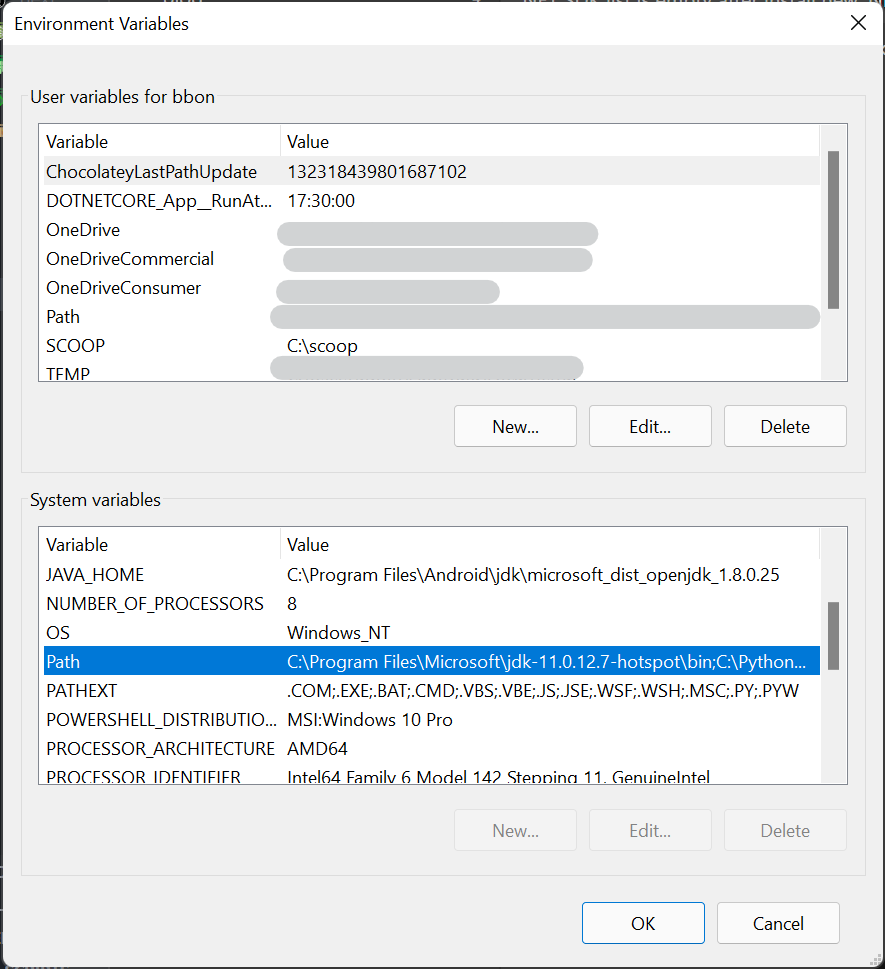Click Edit under user variables section

point(649,426)
